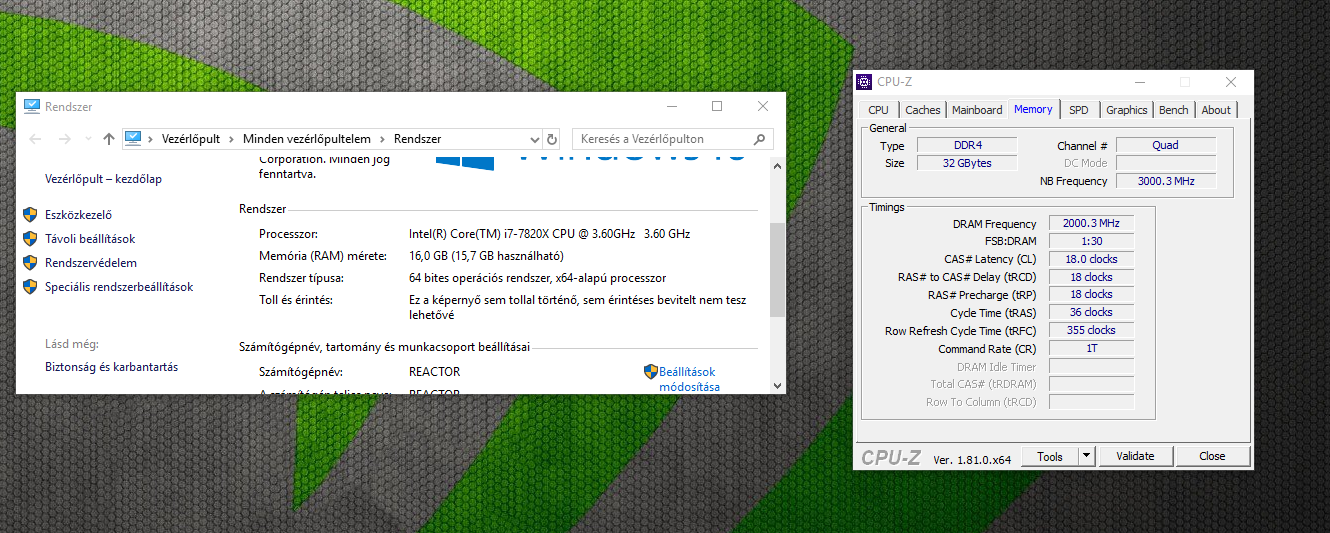Screen dimensions: 1330x533
Task: Click Command Rate 1T value
Action: (x=1091, y=349)
